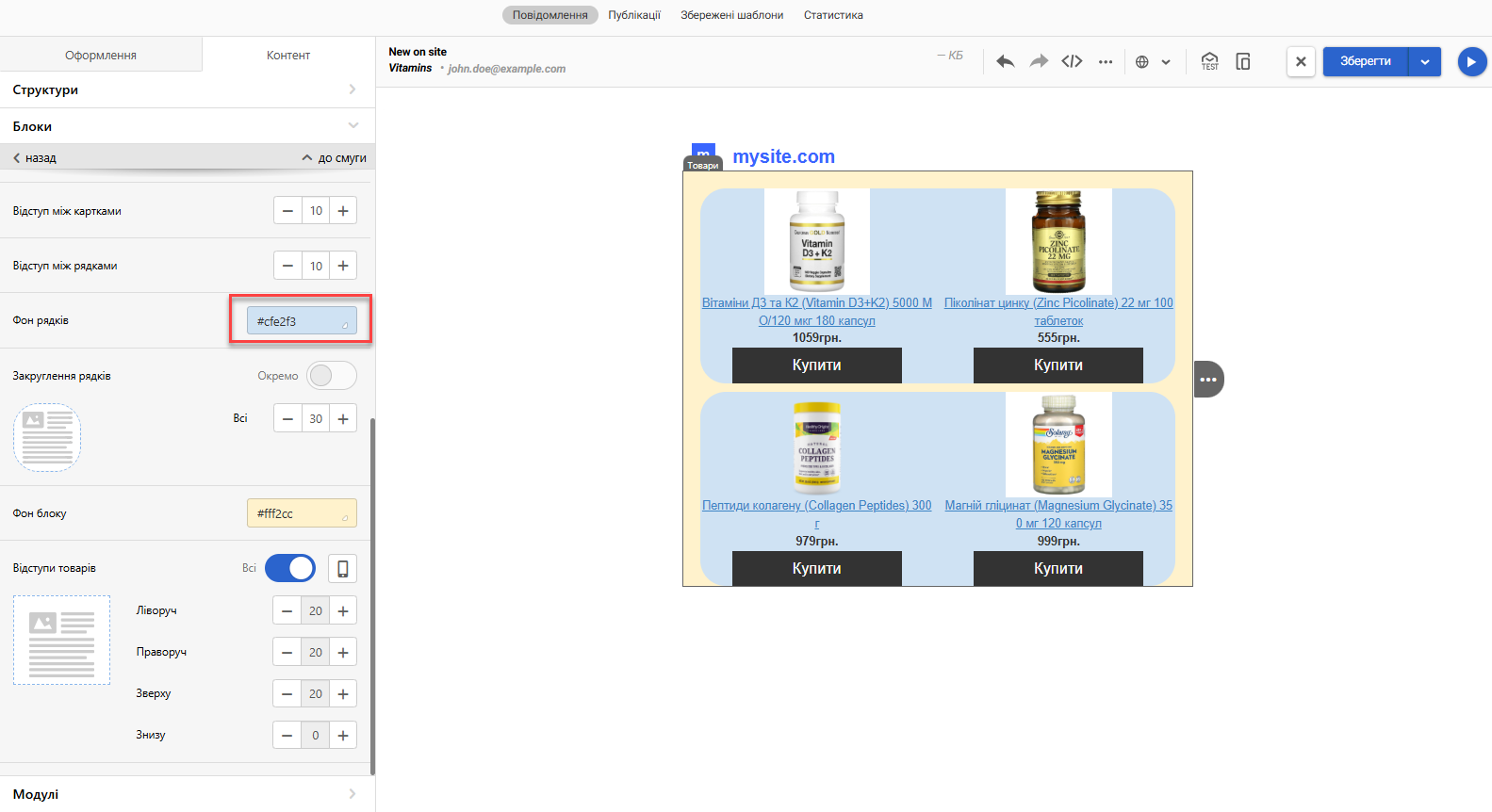Click Купити under Collagen Peptides

click(x=817, y=568)
